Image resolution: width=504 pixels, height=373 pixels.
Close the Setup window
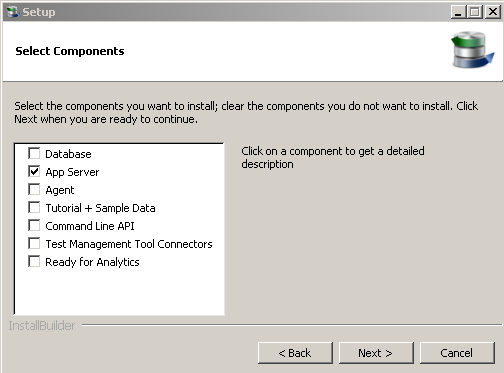pos(493,12)
